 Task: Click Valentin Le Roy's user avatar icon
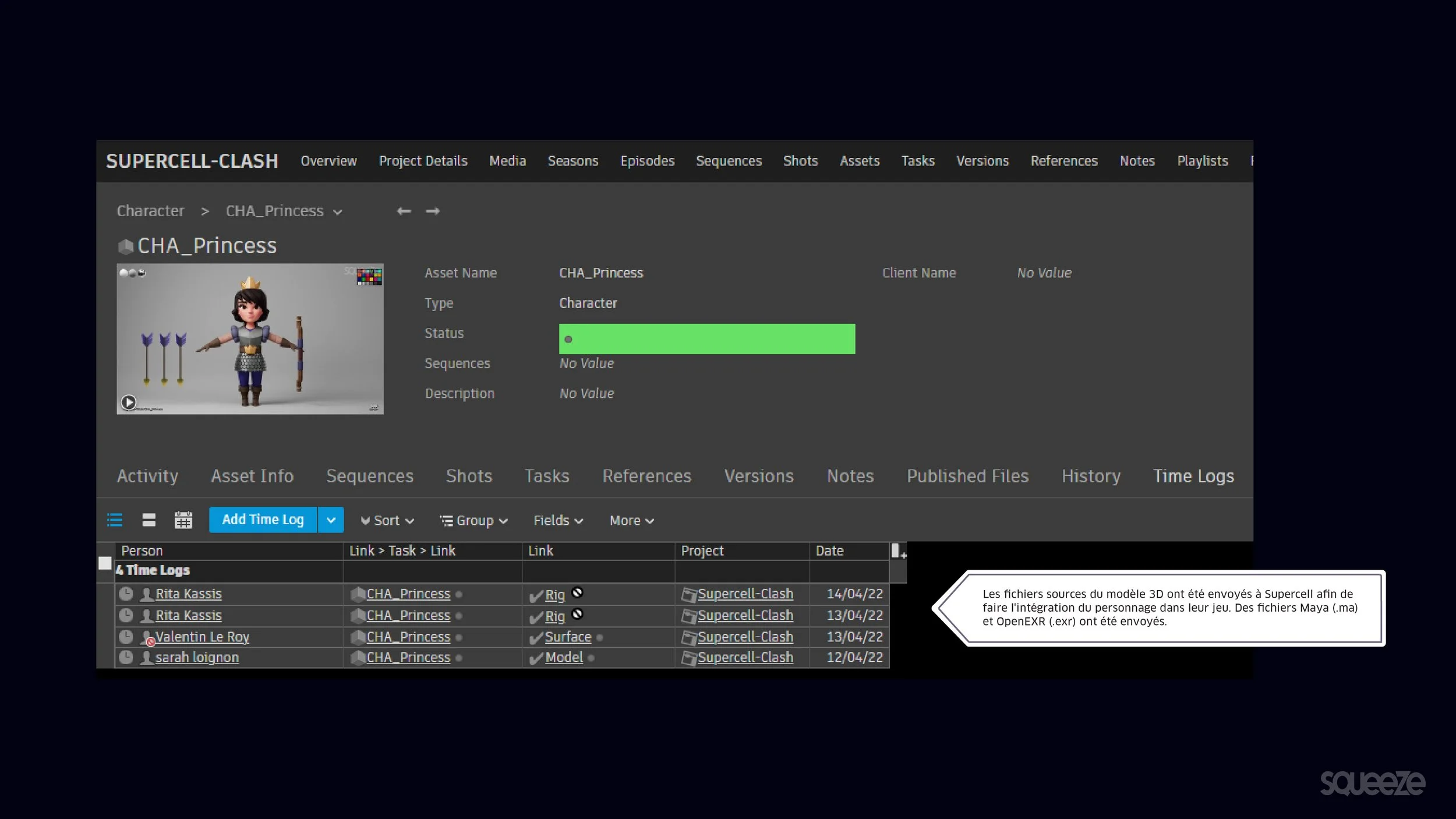click(x=147, y=637)
